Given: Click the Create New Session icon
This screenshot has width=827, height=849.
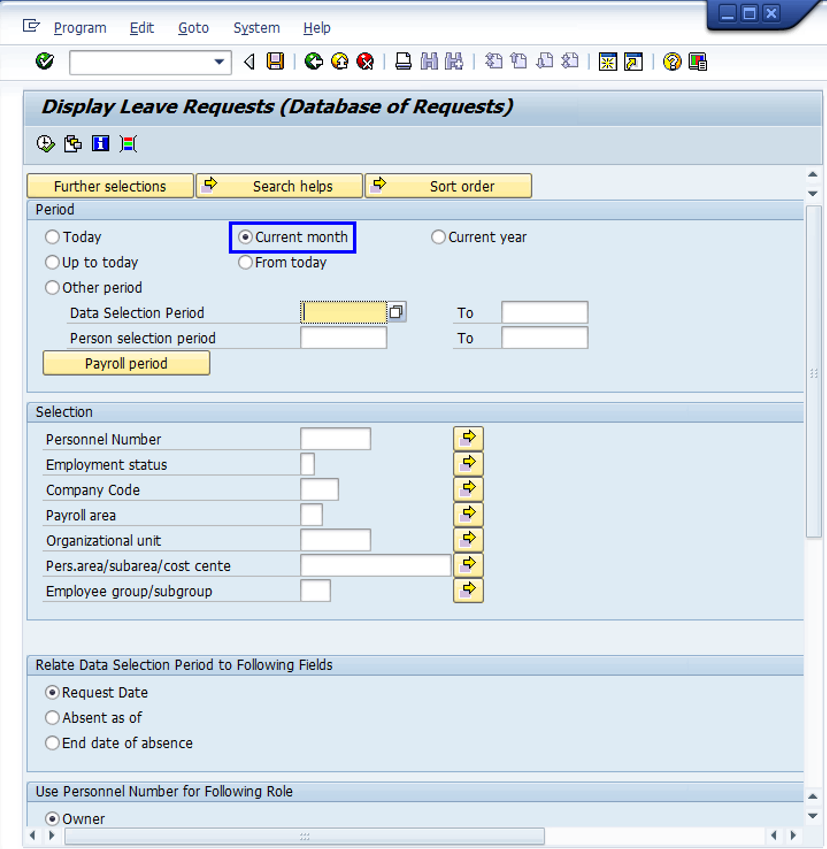Looking at the screenshot, I should pos(608,62).
